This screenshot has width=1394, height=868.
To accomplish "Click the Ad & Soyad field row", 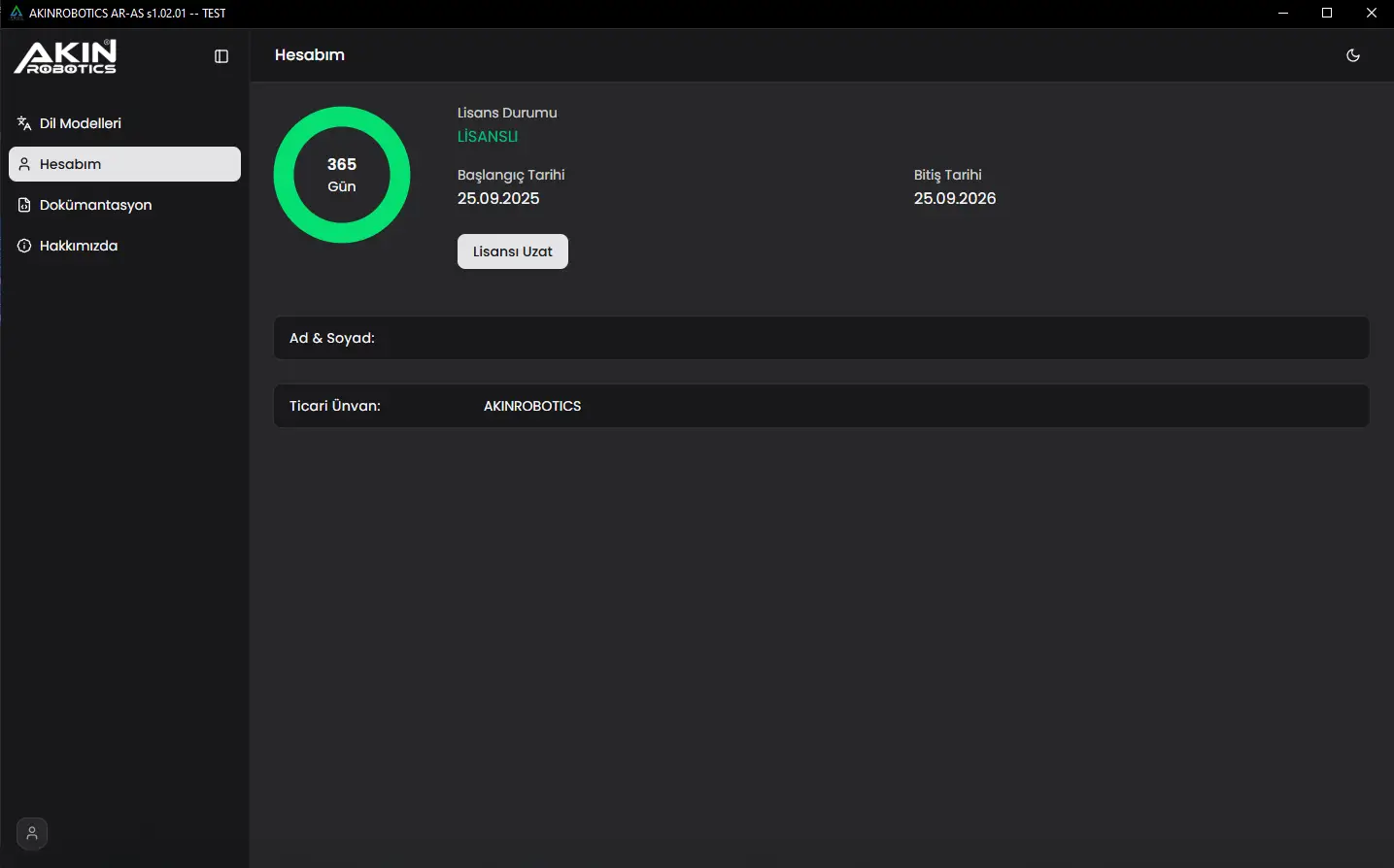I will pyautogui.click(x=821, y=338).
